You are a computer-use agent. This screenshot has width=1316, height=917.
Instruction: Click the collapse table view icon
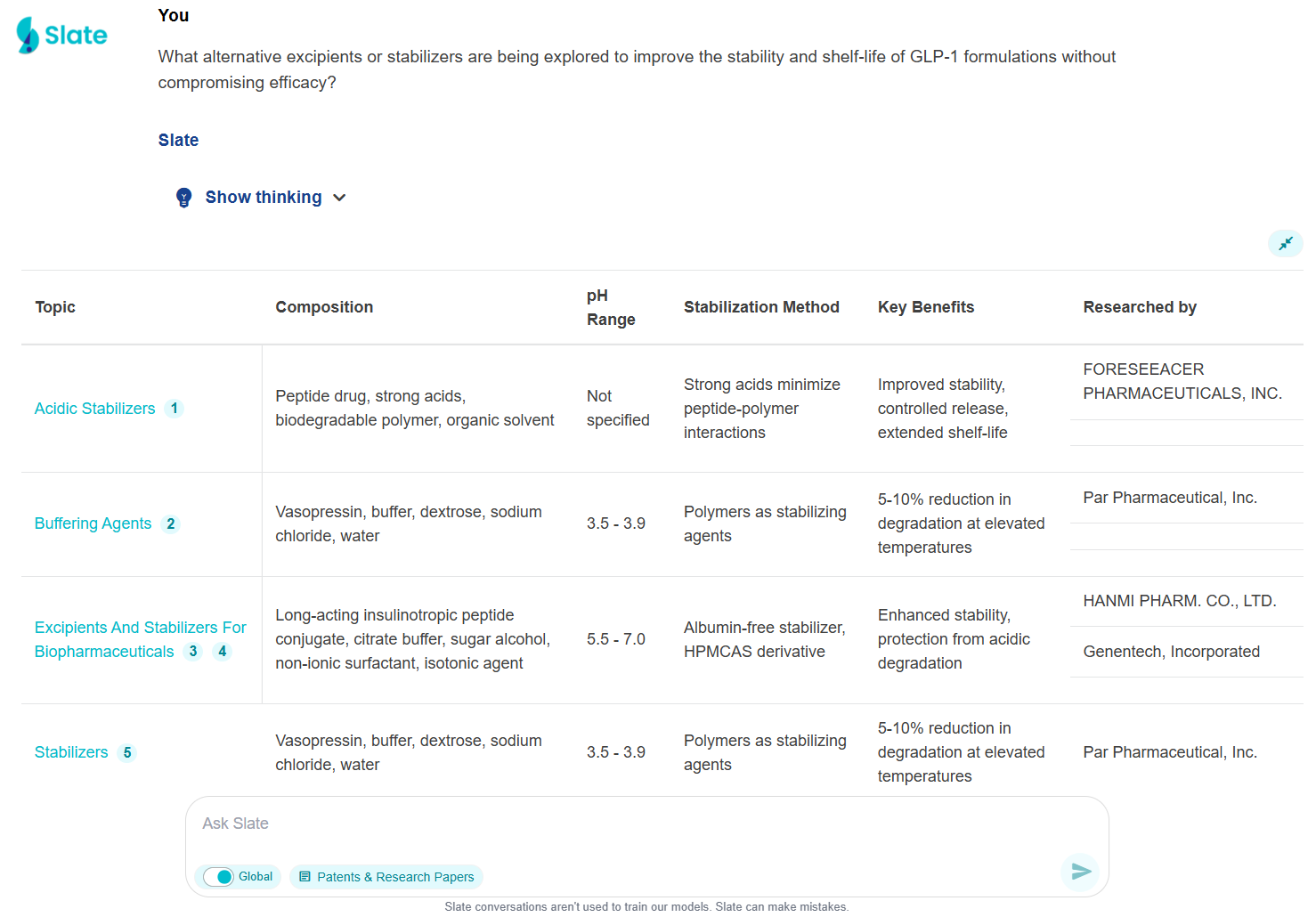coord(1285,243)
